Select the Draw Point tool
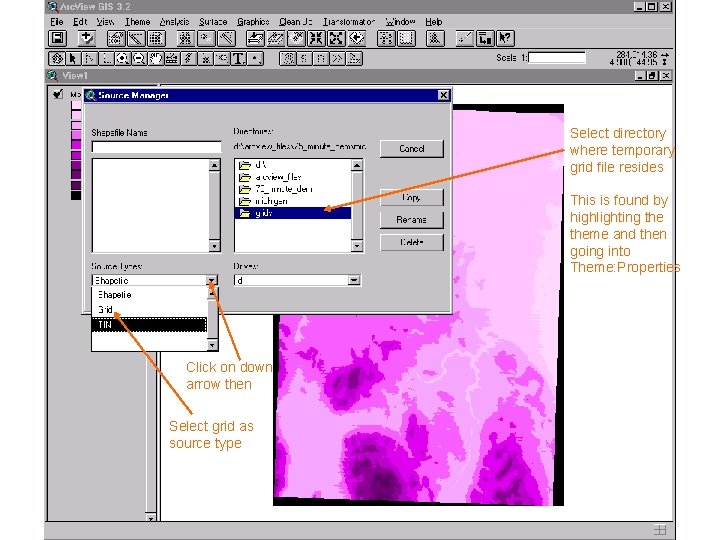720x540 pixels. (255, 58)
